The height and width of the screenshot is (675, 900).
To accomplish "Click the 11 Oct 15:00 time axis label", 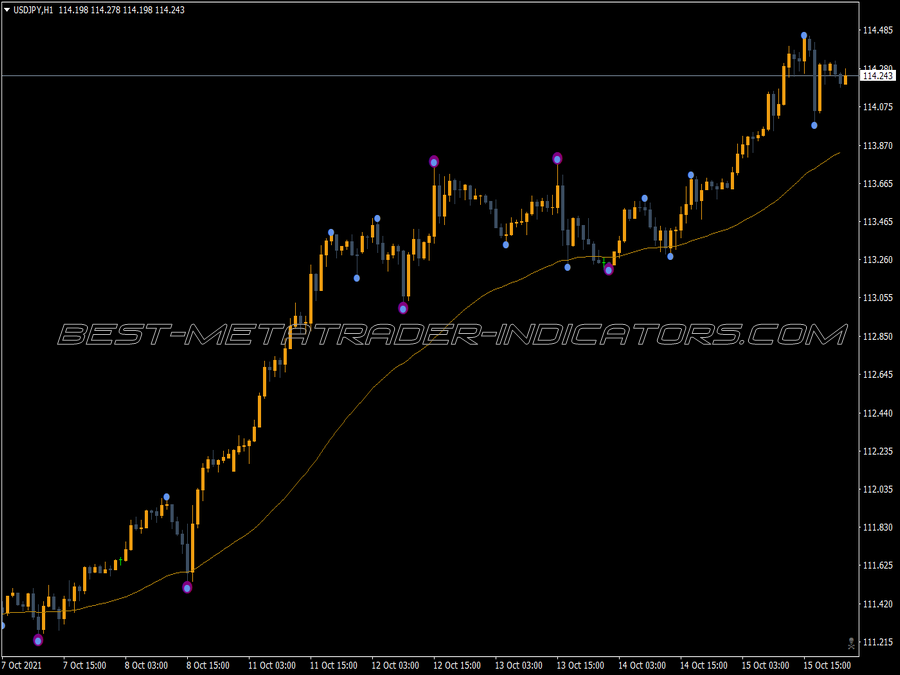I will 333,666.
